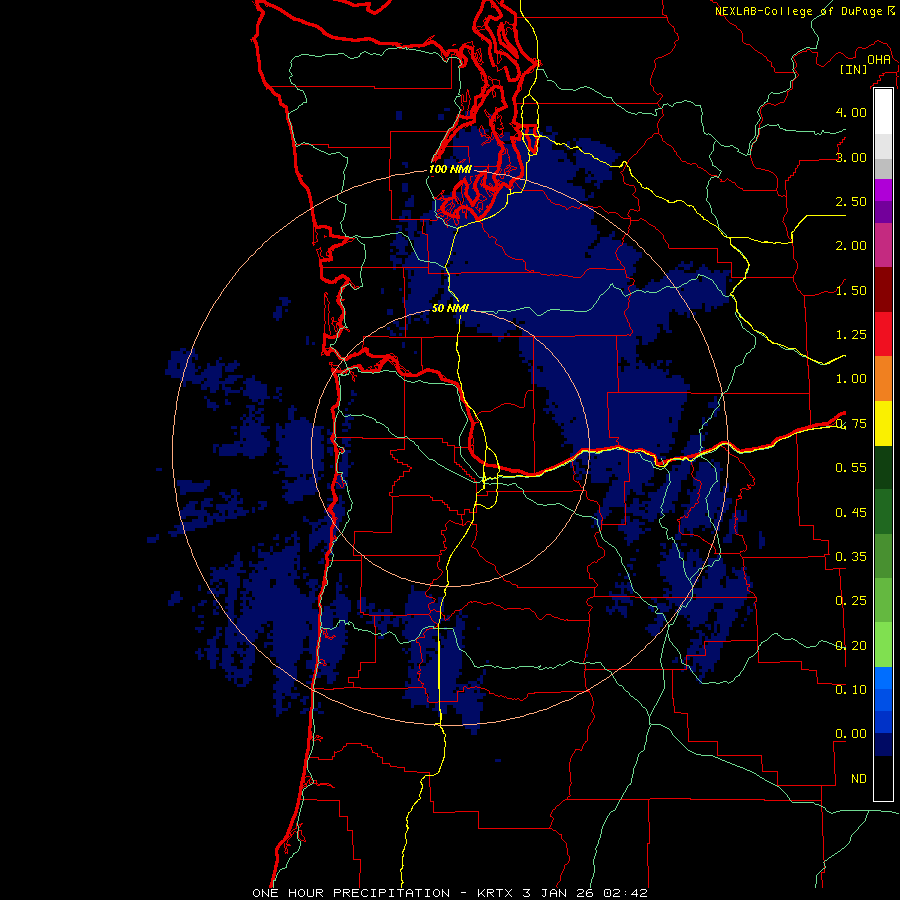Click the orange 1.00 inch legend swatch
Image resolution: width=900 pixels, height=900 pixels.
883,378
